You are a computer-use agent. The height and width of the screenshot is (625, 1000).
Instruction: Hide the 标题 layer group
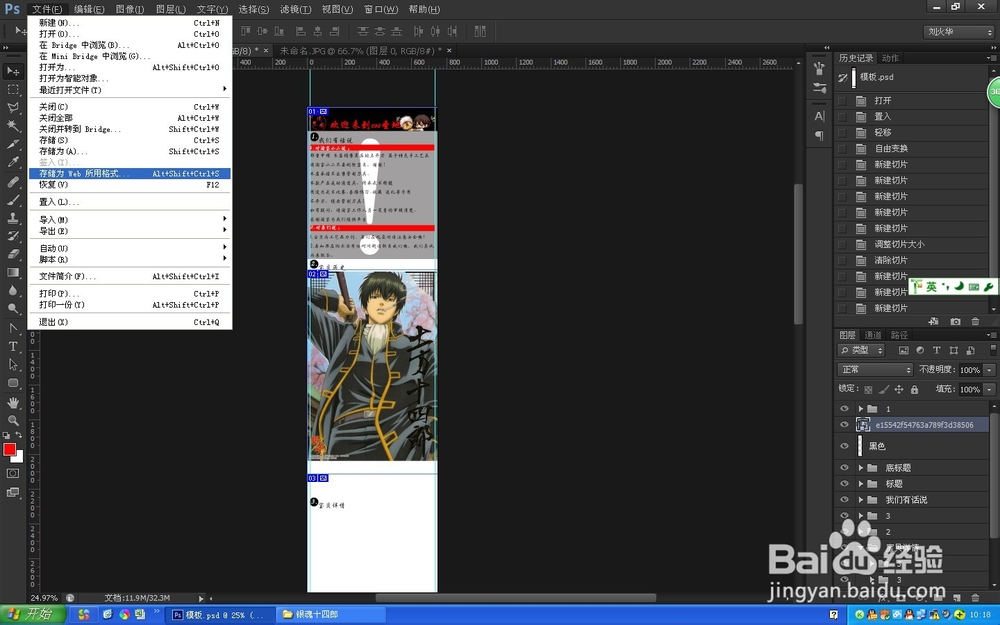[x=844, y=483]
